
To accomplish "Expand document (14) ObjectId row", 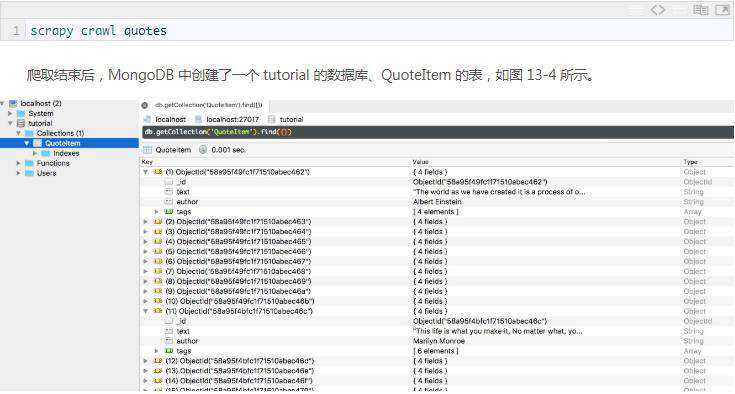I will (x=146, y=381).
